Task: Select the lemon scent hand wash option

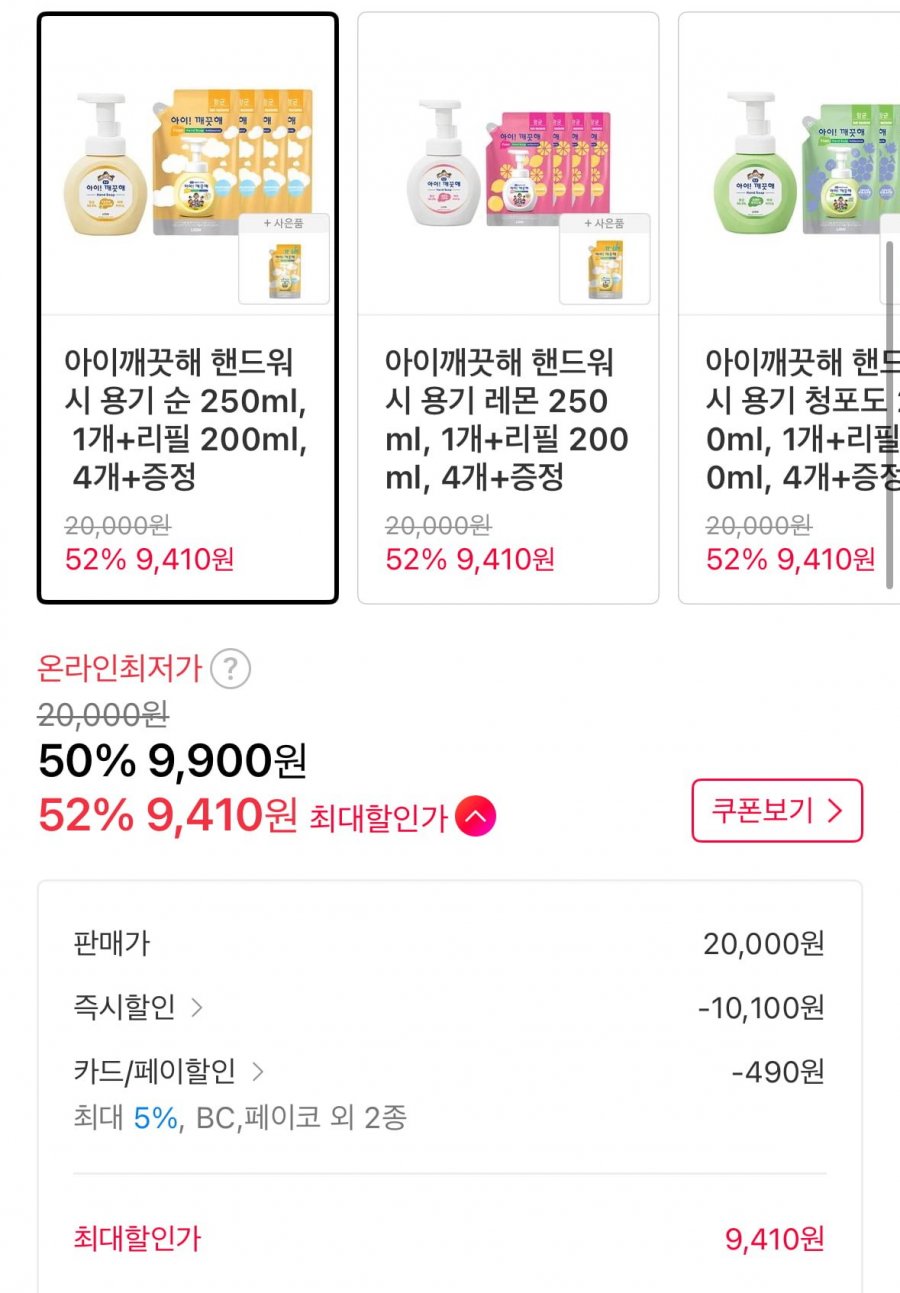Action: tap(508, 308)
